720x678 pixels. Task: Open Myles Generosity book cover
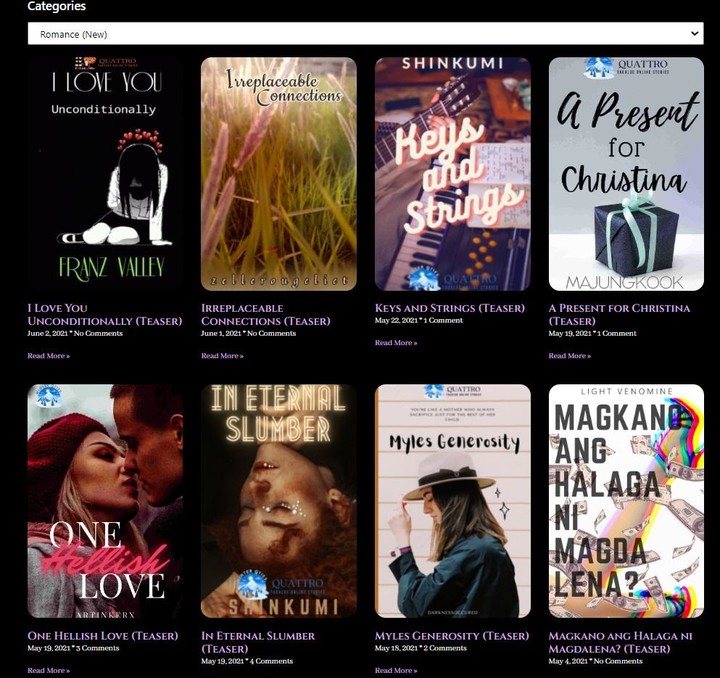point(453,501)
